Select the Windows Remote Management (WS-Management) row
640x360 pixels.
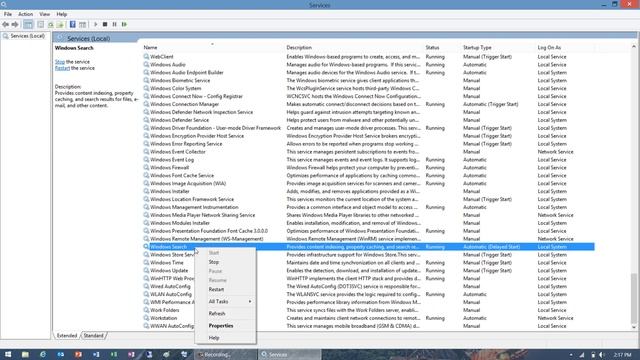pyautogui.click(x=369, y=239)
